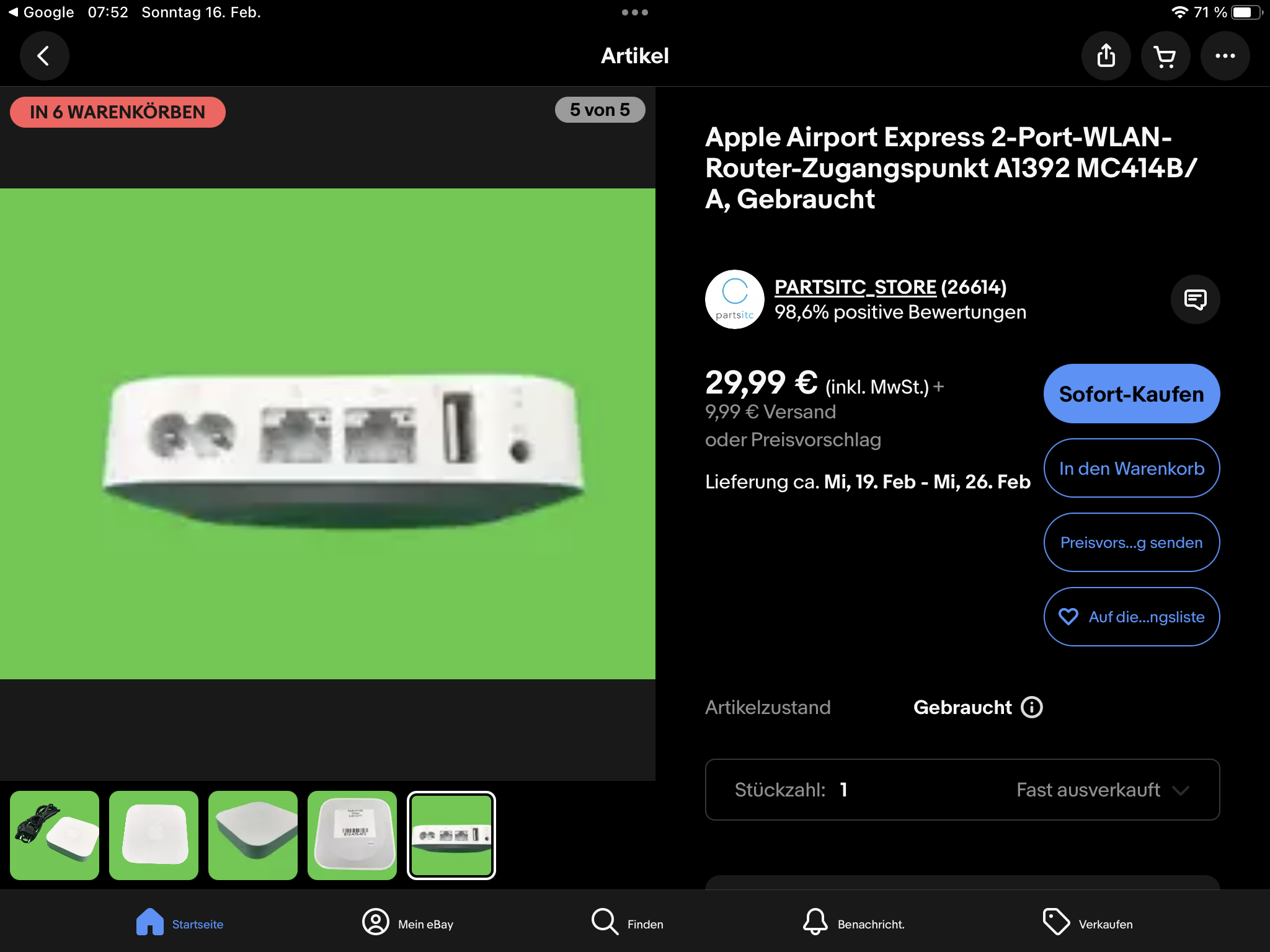The width and height of the screenshot is (1270, 952).
Task: Tap the Gebraucht info icon
Action: [1032, 707]
